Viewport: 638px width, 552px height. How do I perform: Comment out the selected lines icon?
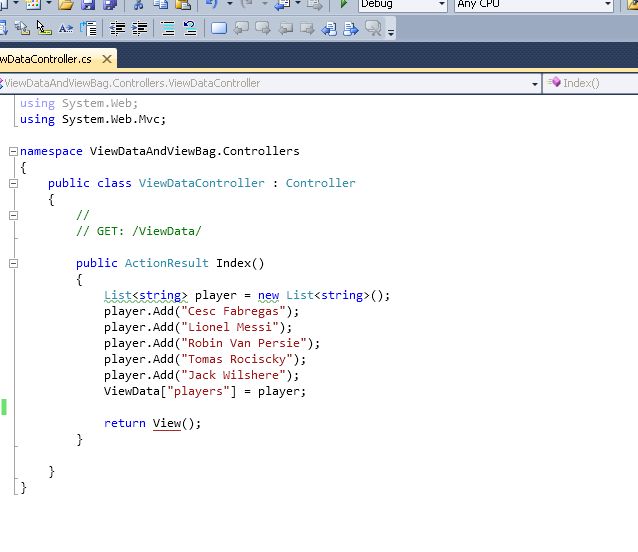pyautogui.click(x=168, y=28)
